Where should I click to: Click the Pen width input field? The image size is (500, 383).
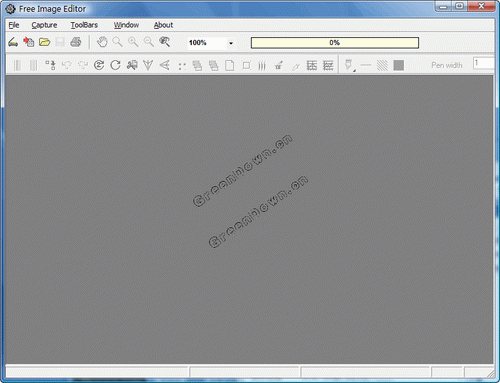coord(483,63)
